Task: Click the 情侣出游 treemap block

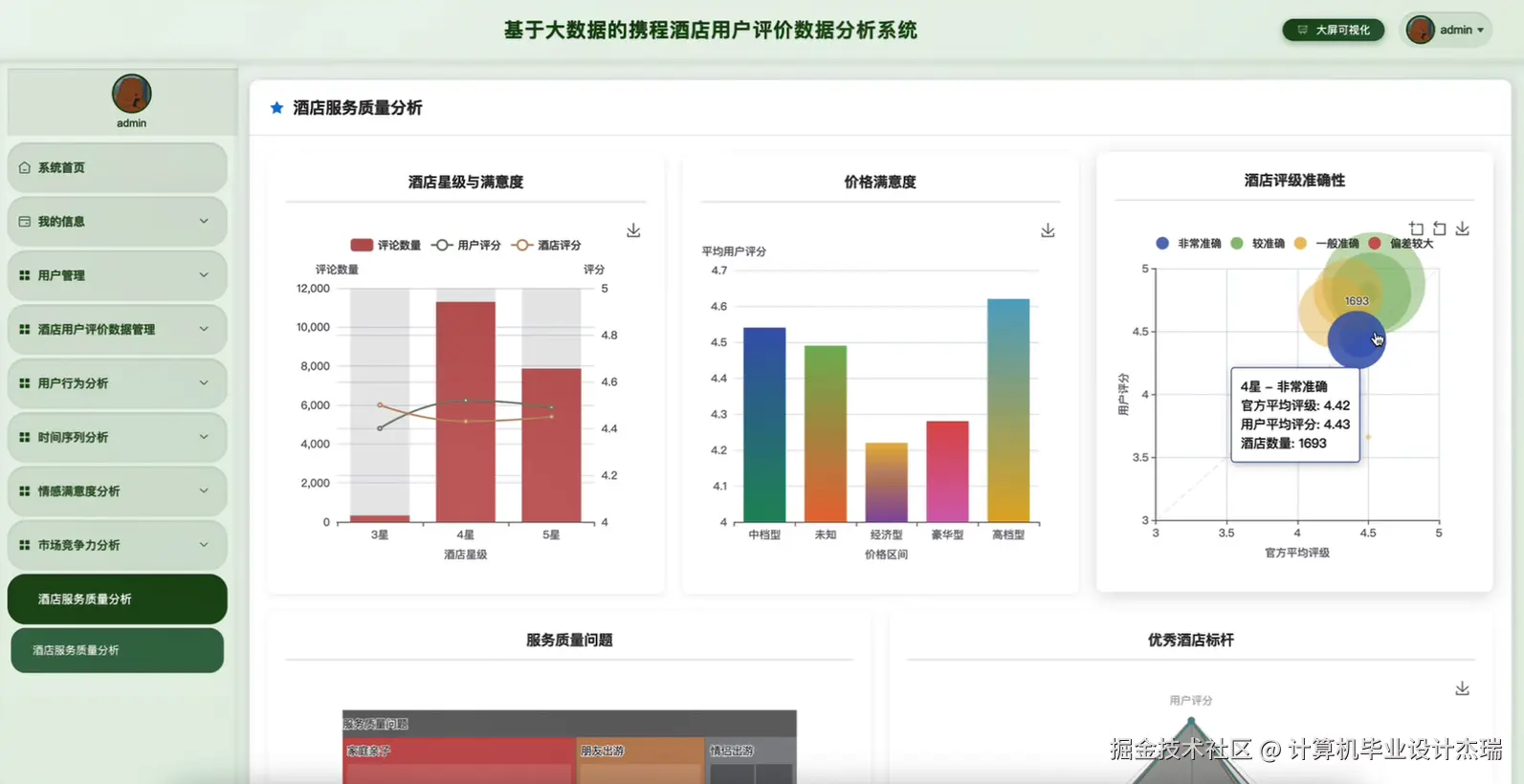Action: pos(751,761)
